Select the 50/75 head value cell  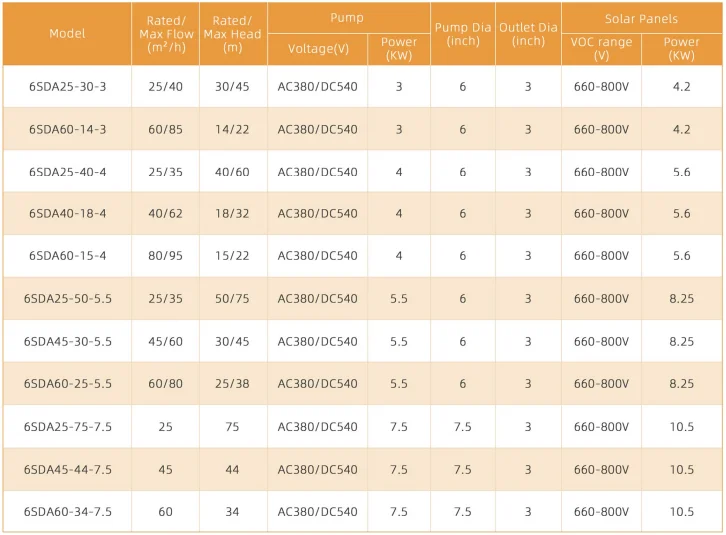233,299
